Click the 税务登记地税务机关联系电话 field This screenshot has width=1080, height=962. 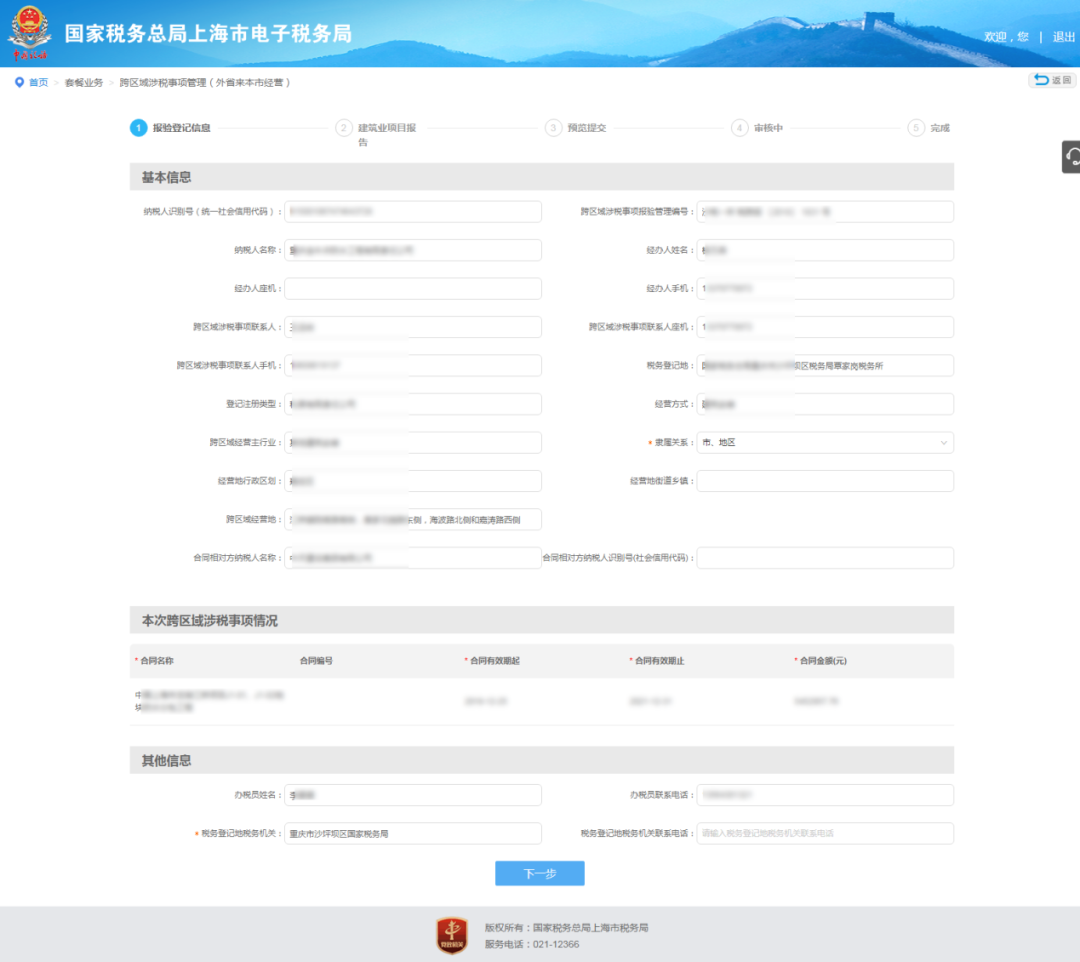pos(825,833)
